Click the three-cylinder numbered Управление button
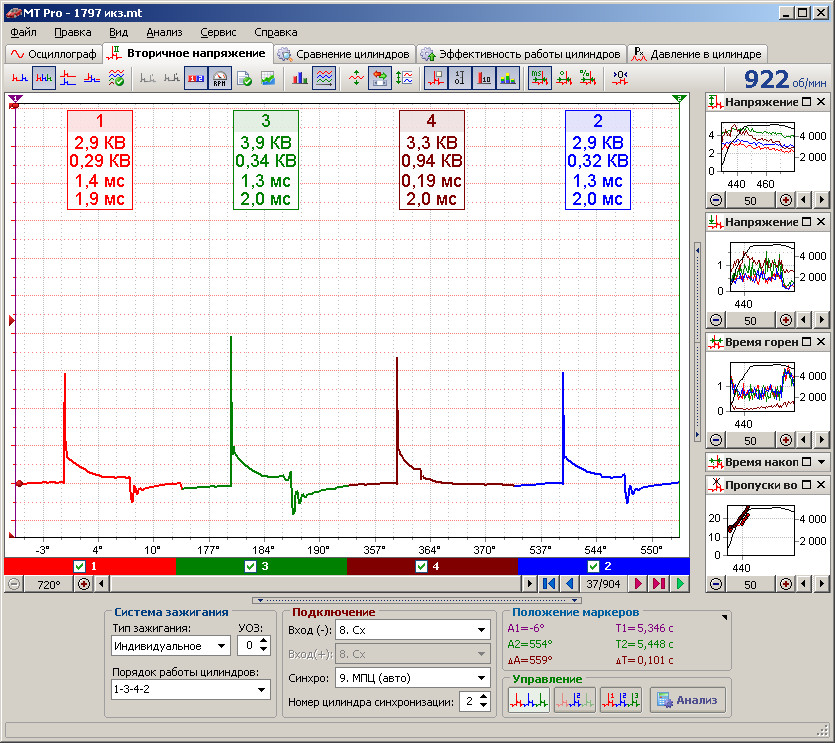This screenshot has width=835, height=743. 620,700
